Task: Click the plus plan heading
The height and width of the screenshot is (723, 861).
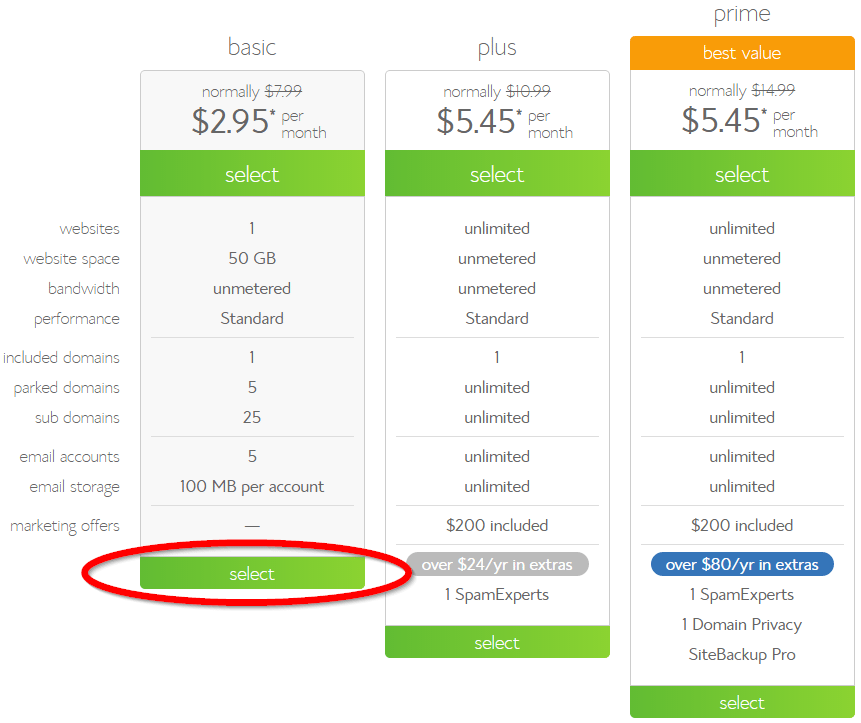Action: 497,48
